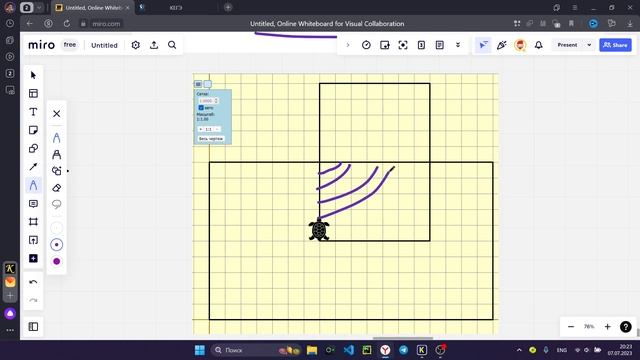Open the Voting app

[384, 45]
